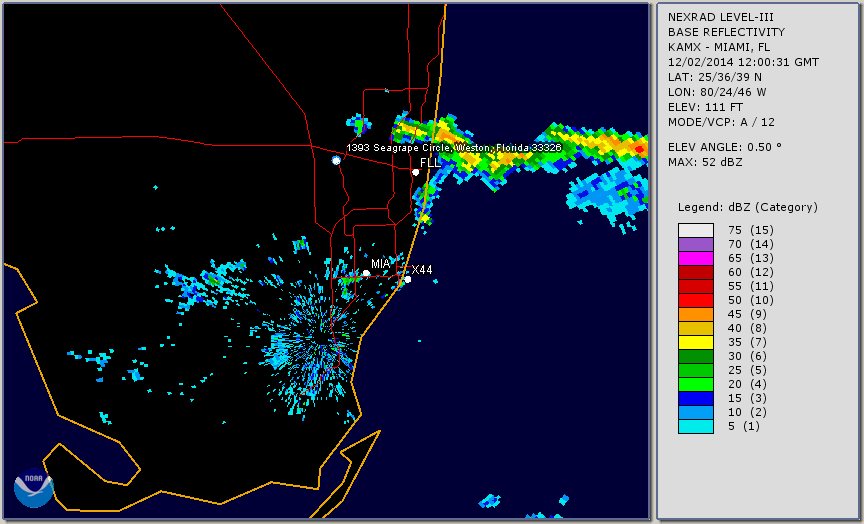This screenshot has width=864, height=524.
Task: Pick the 40 dBZ gold legend swatch
Action: click(696, 328)
